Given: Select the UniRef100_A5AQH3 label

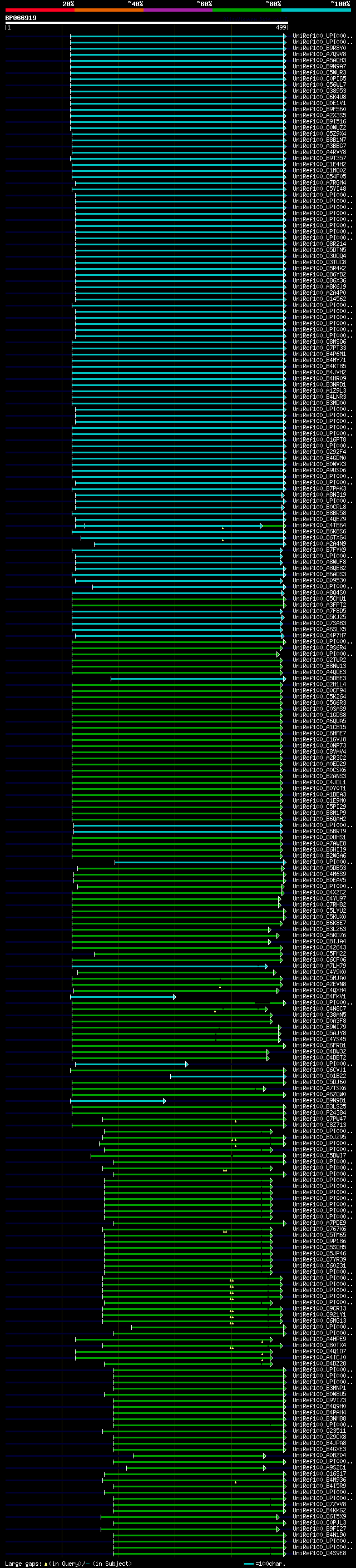Looking at the screenshot, I should point(319,60).
